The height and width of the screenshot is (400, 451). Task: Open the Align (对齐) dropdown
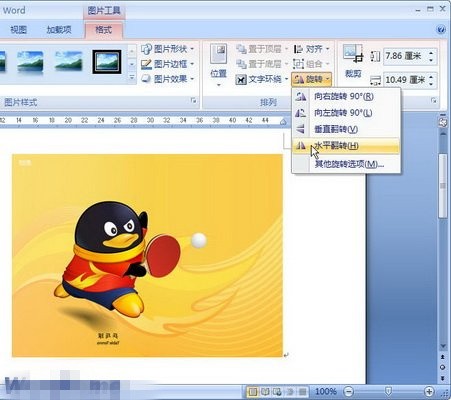coord(312,49)
